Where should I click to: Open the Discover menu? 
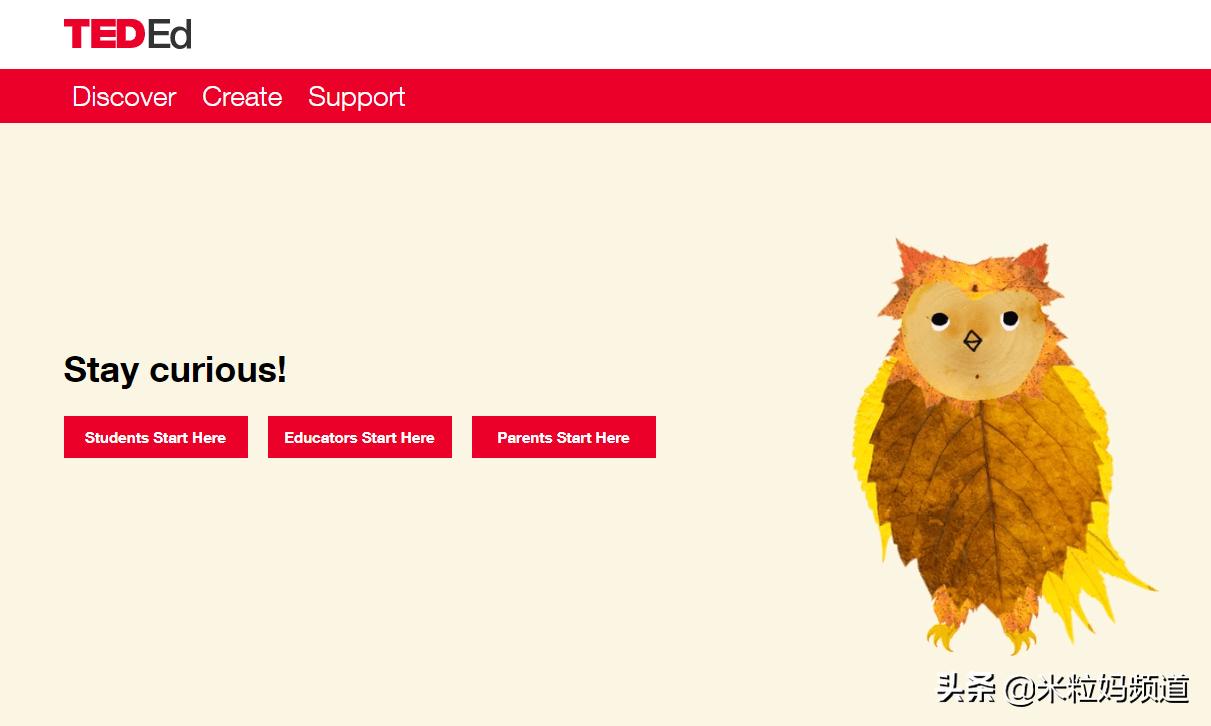124,96
